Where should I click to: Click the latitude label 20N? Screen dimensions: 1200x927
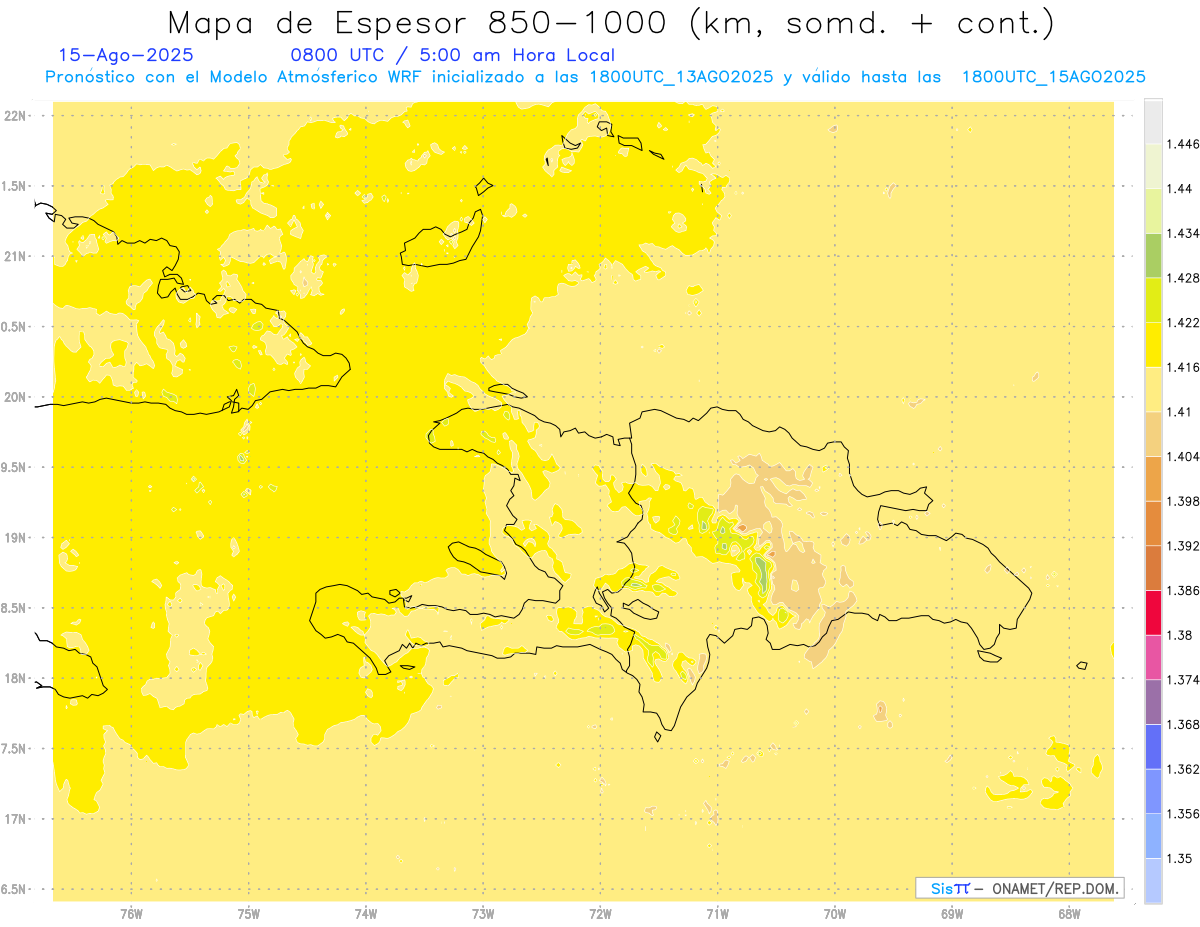point(17,398)
